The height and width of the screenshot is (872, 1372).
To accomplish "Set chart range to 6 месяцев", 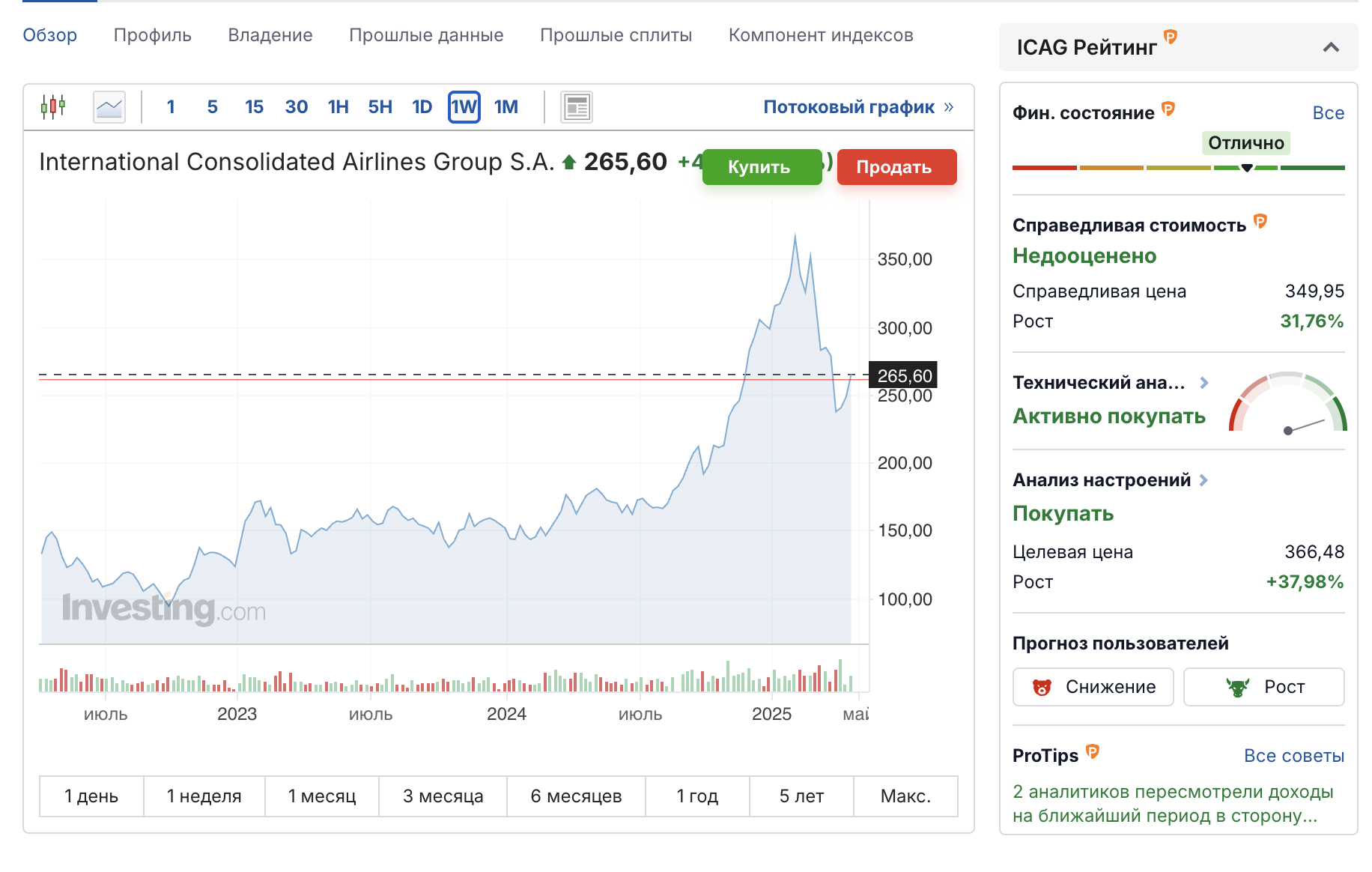I will 577,796.
